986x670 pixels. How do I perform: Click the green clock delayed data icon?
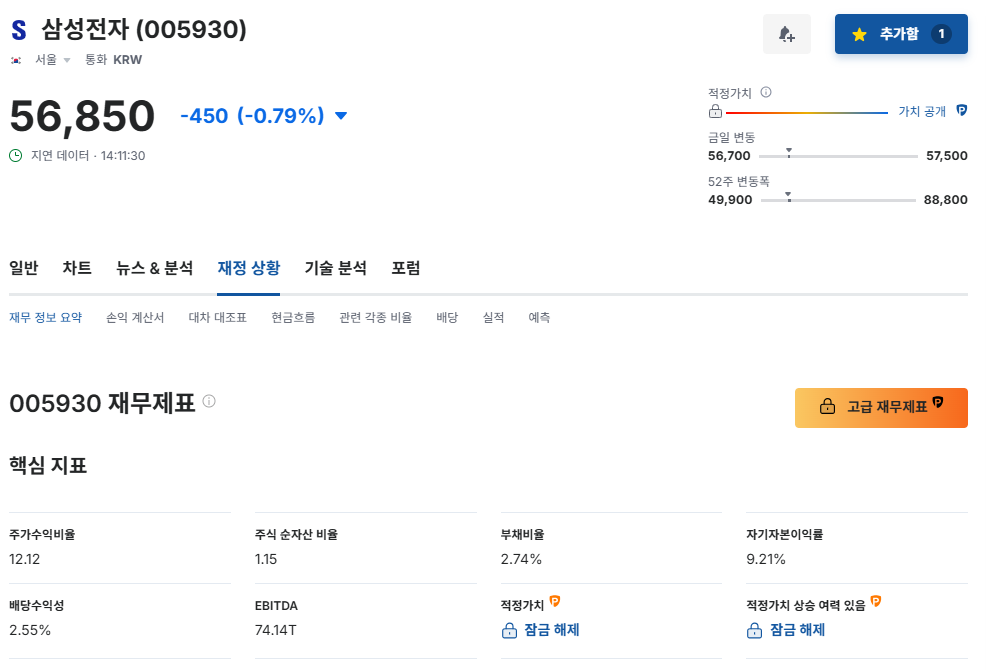click(x=16, y=155)
